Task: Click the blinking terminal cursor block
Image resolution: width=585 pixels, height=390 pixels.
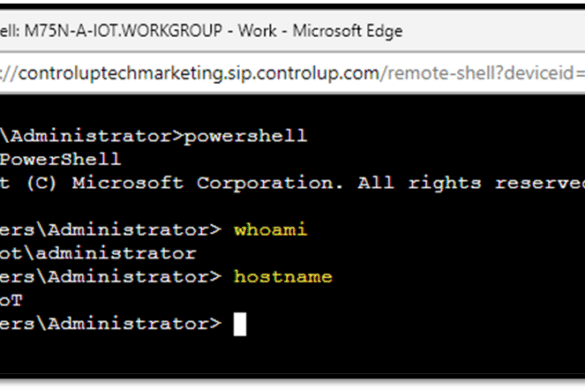Action: 240,324
